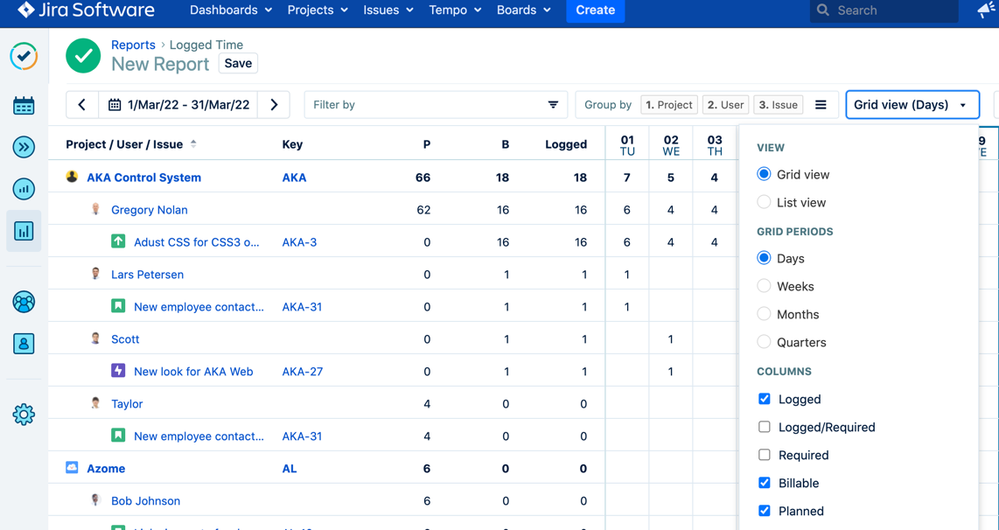This screenshot has width=999, height=530.
Task: Open the teams group icon in sidebar
Action: [24, 302]
